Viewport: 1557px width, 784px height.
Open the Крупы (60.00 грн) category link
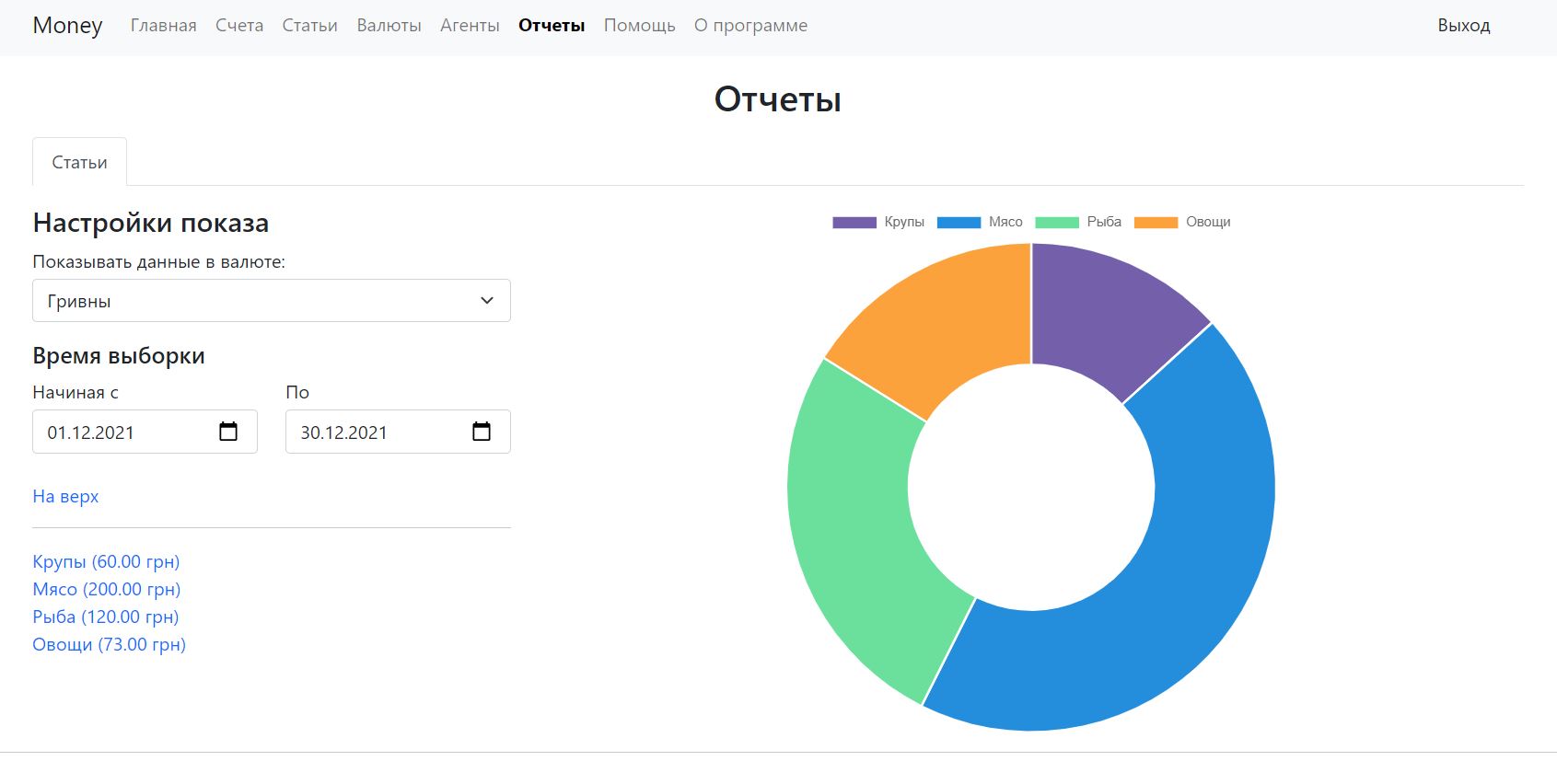(106, 561)
